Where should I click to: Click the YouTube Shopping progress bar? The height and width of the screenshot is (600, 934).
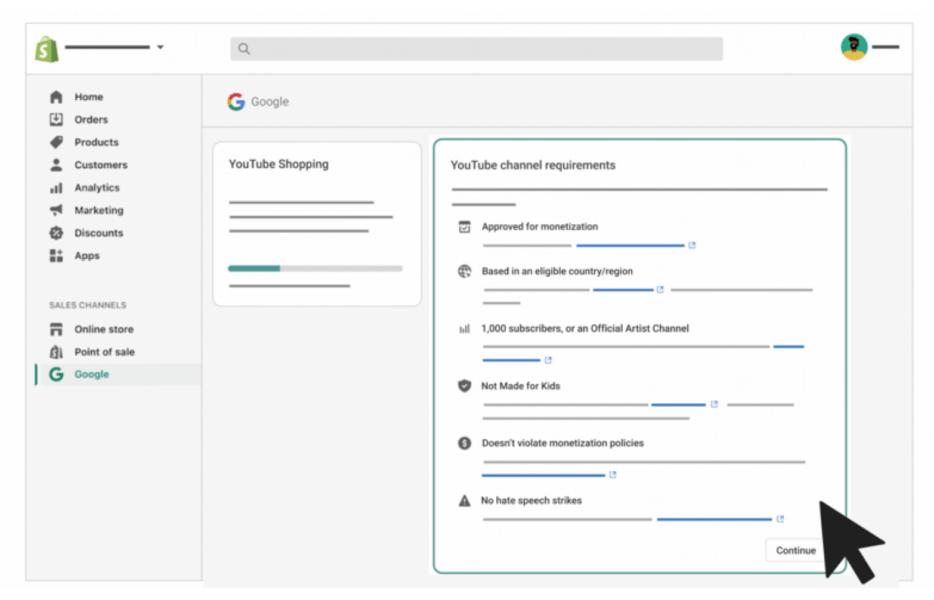point(315,268)
